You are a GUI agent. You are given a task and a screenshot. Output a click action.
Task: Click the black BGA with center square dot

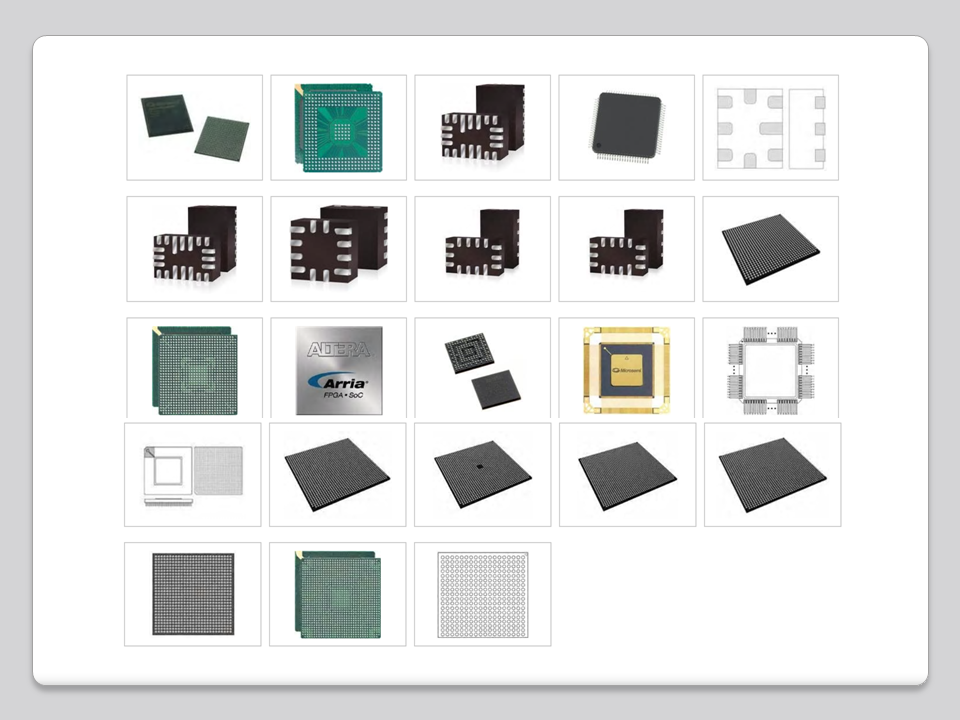482,474
